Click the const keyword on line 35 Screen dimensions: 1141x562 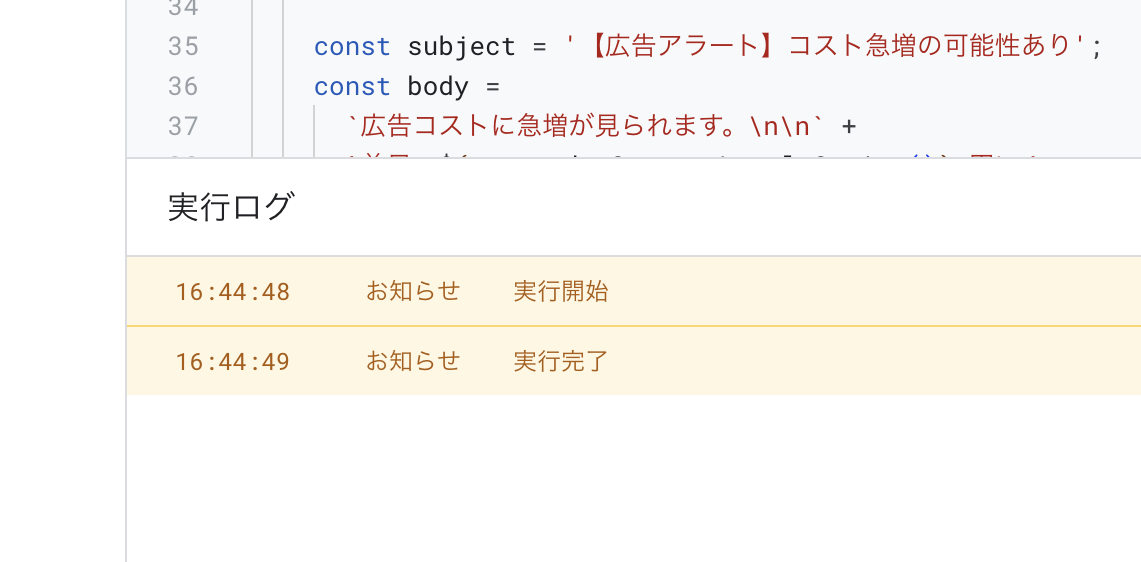click(x=352, y=47)
